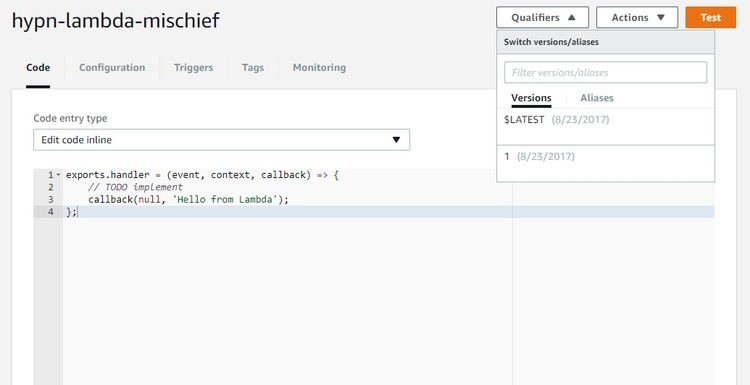
Task: Click the black arrow in Edit code inline
Action: [396, 140]
